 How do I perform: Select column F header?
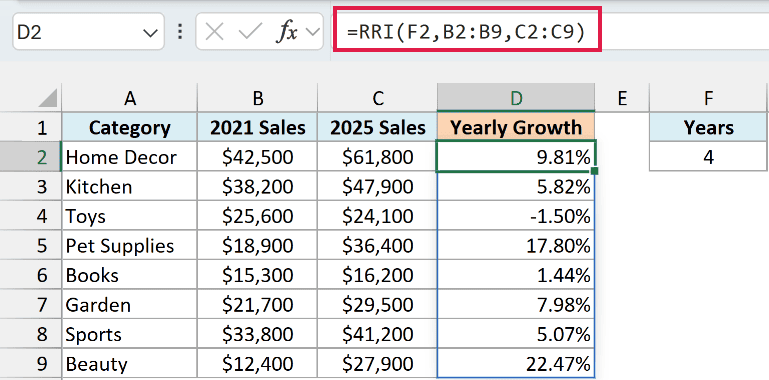[x=708, y=98]
